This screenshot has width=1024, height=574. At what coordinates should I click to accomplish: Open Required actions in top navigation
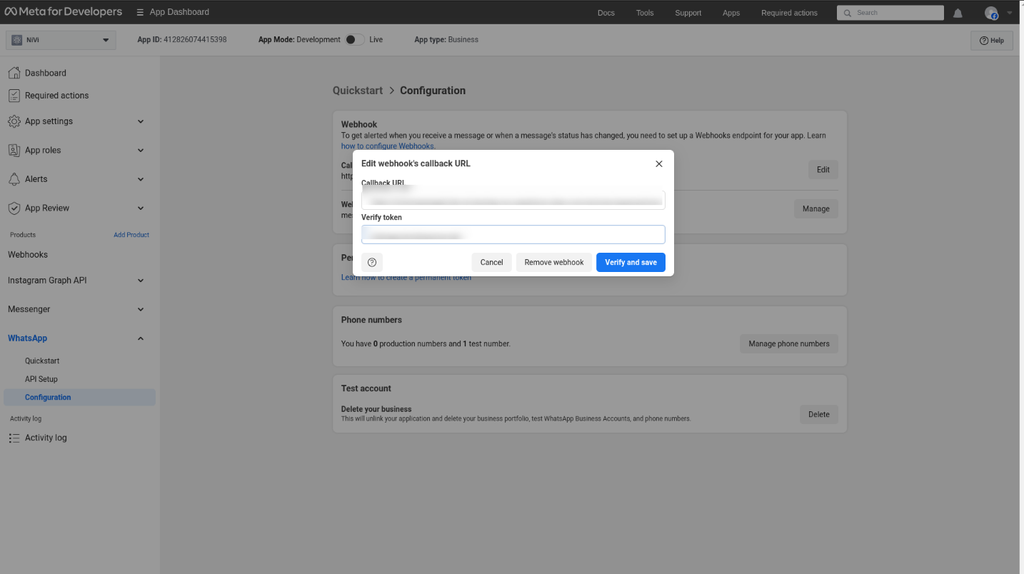pos(789,13)
